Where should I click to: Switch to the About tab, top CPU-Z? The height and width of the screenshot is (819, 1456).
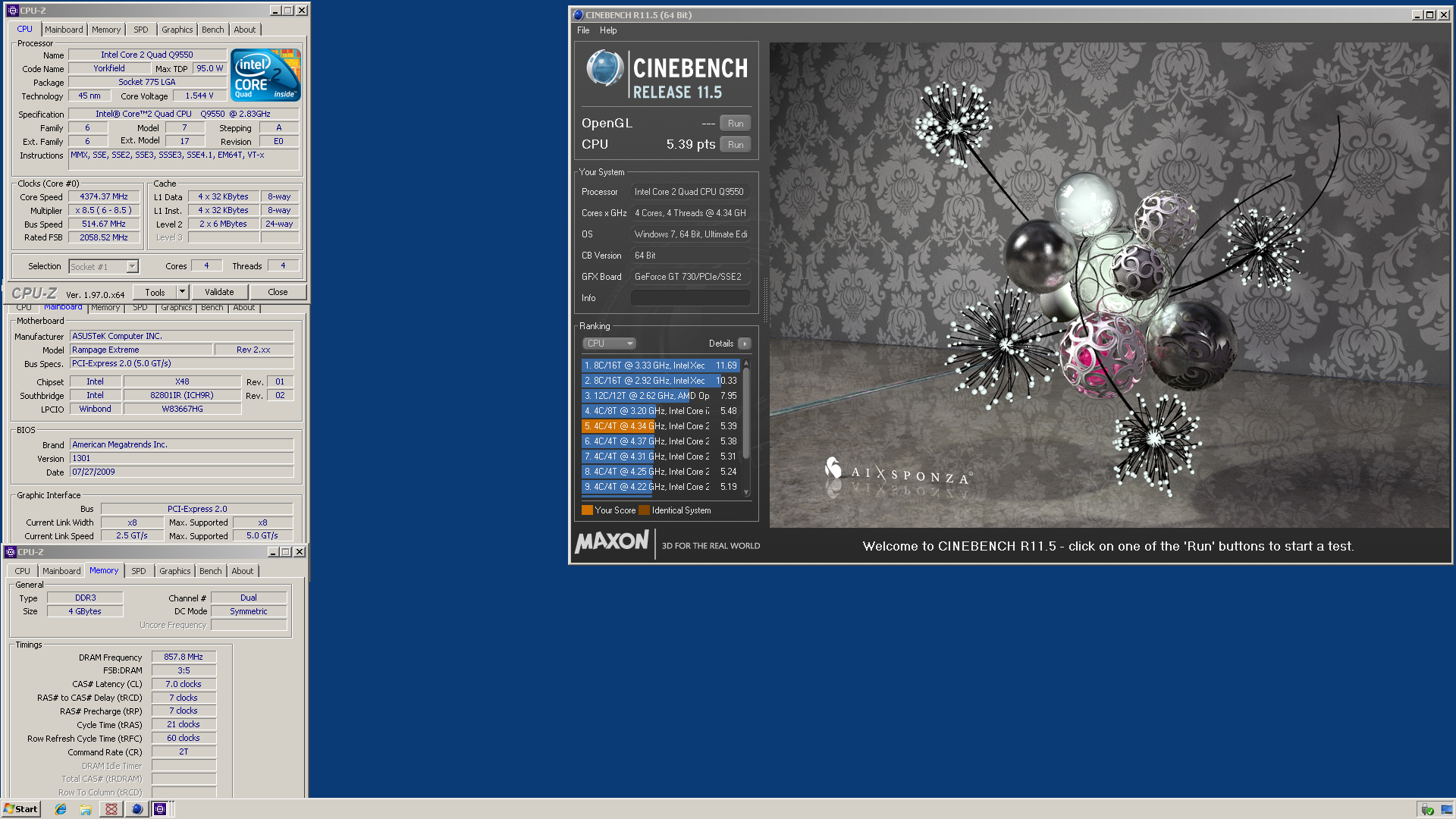(x=245, y=30)
